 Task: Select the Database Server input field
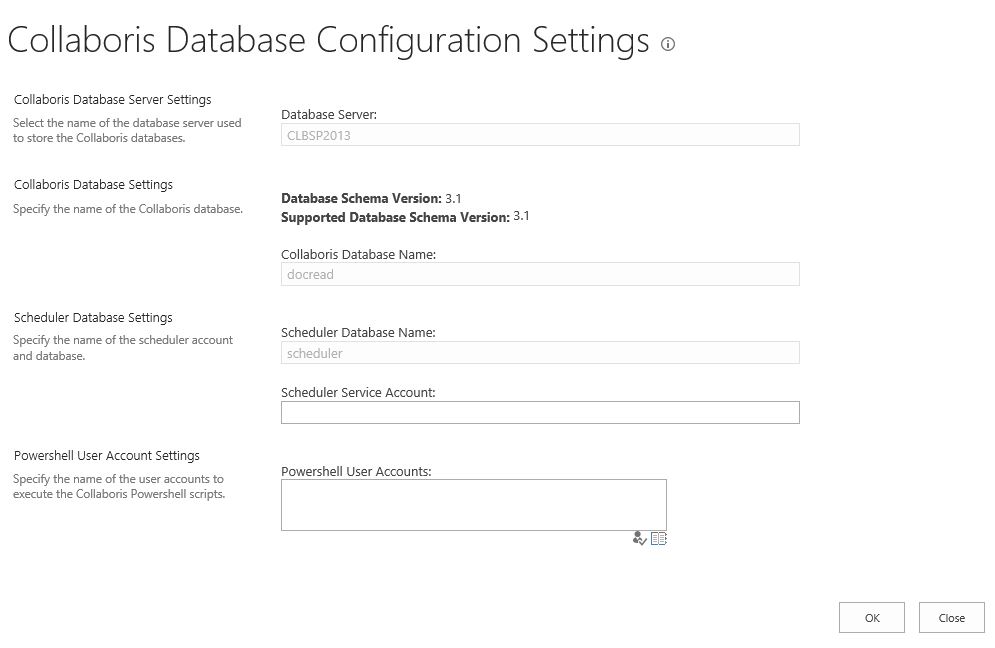point(540,134)
